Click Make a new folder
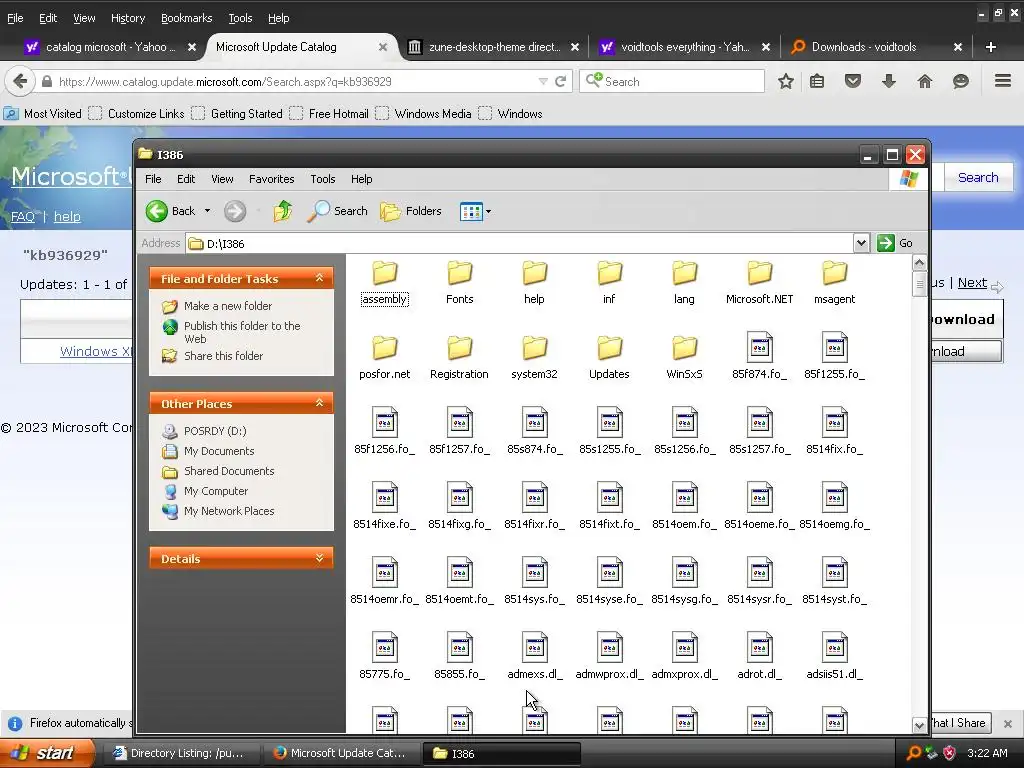Viewport: 1024px width, 768px height. tap(228, 306)
